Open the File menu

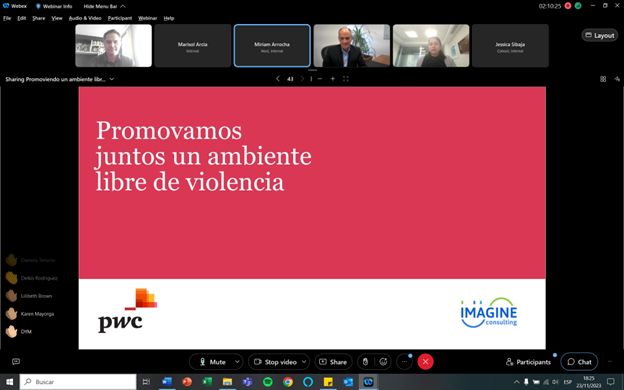click(7, 18)
